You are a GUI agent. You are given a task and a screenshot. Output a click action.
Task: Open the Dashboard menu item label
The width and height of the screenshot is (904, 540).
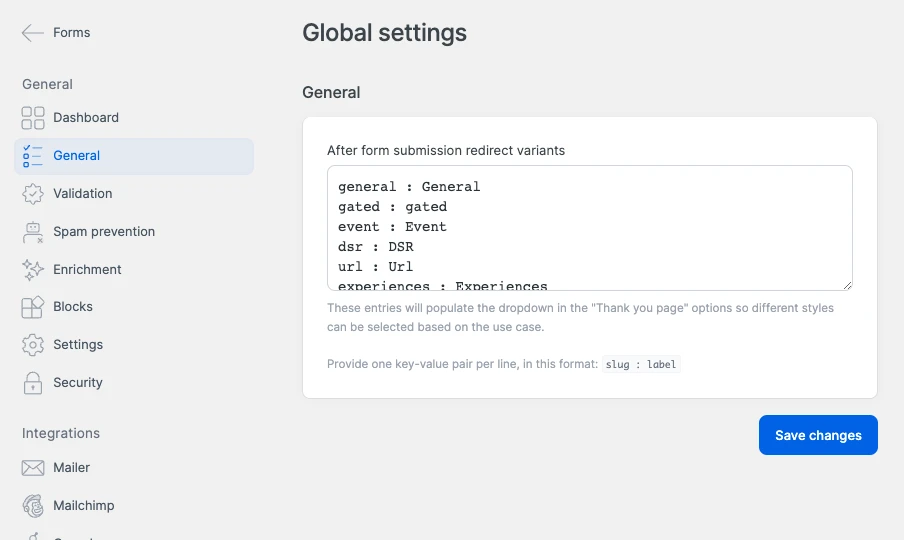coord(86,118)
